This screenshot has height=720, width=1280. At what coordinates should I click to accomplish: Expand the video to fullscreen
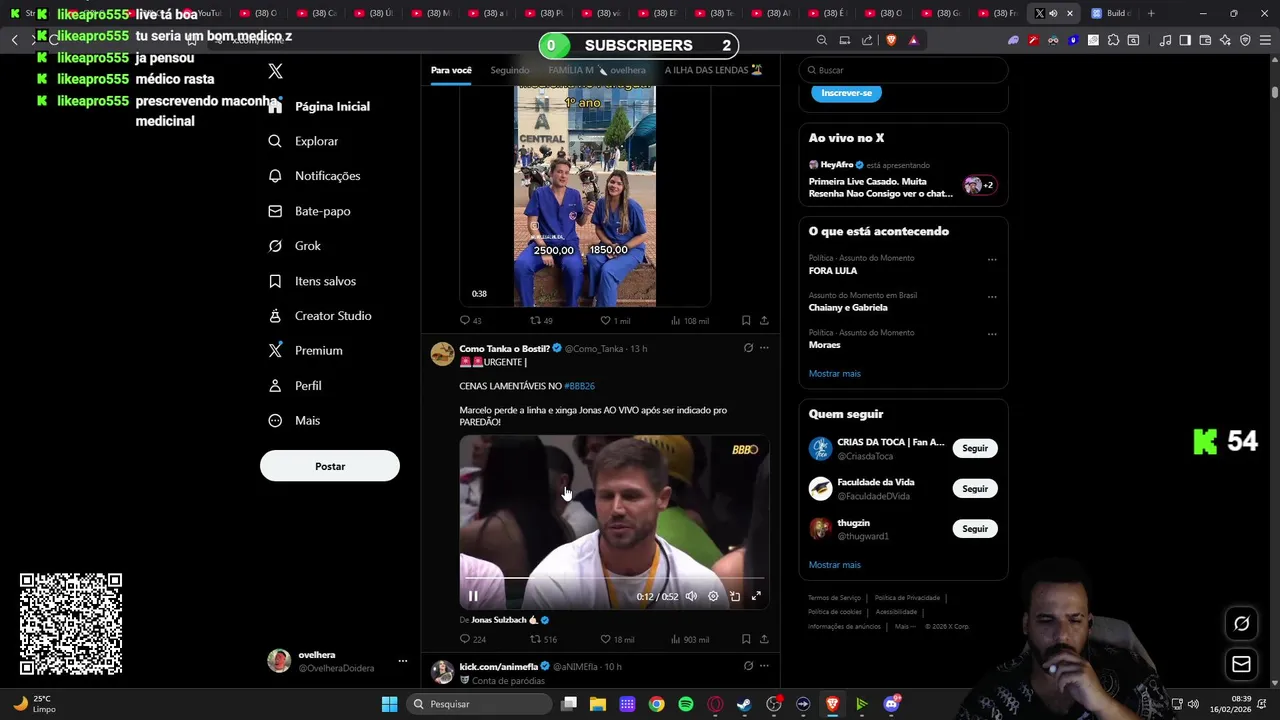[756, 596]
